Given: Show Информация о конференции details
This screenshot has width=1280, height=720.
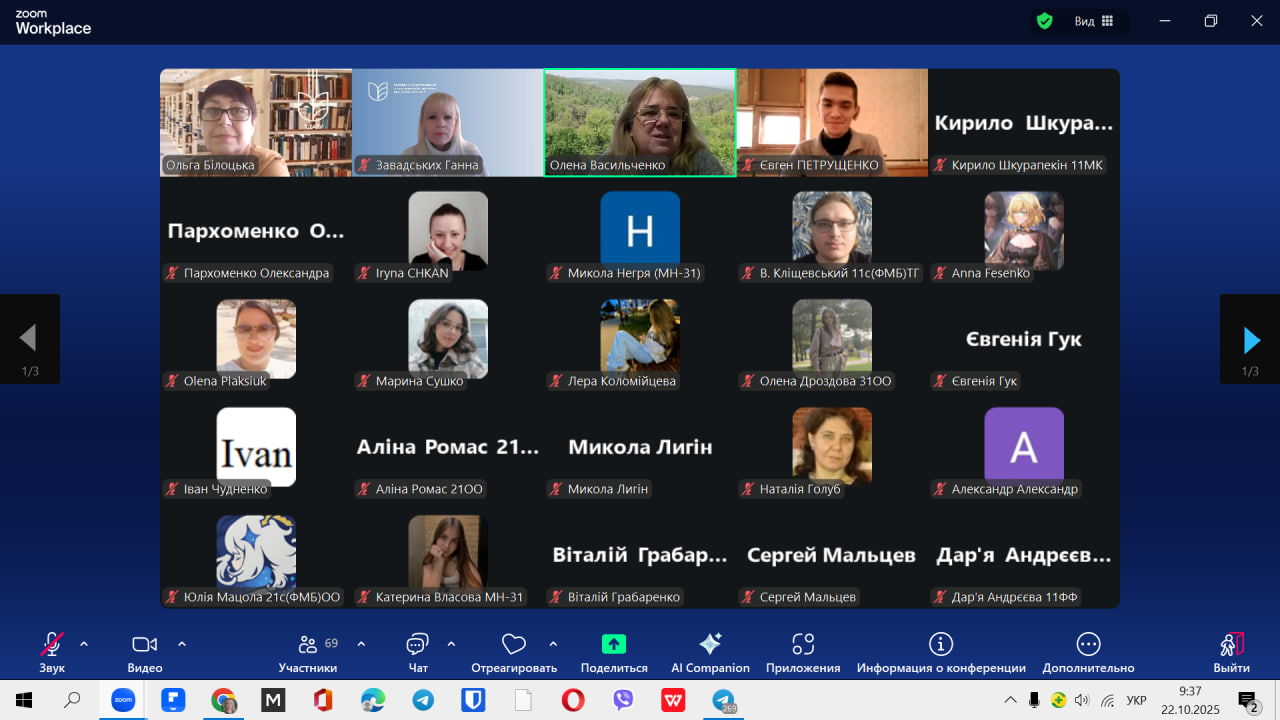Looking at the screenshot, I should 941,652.
